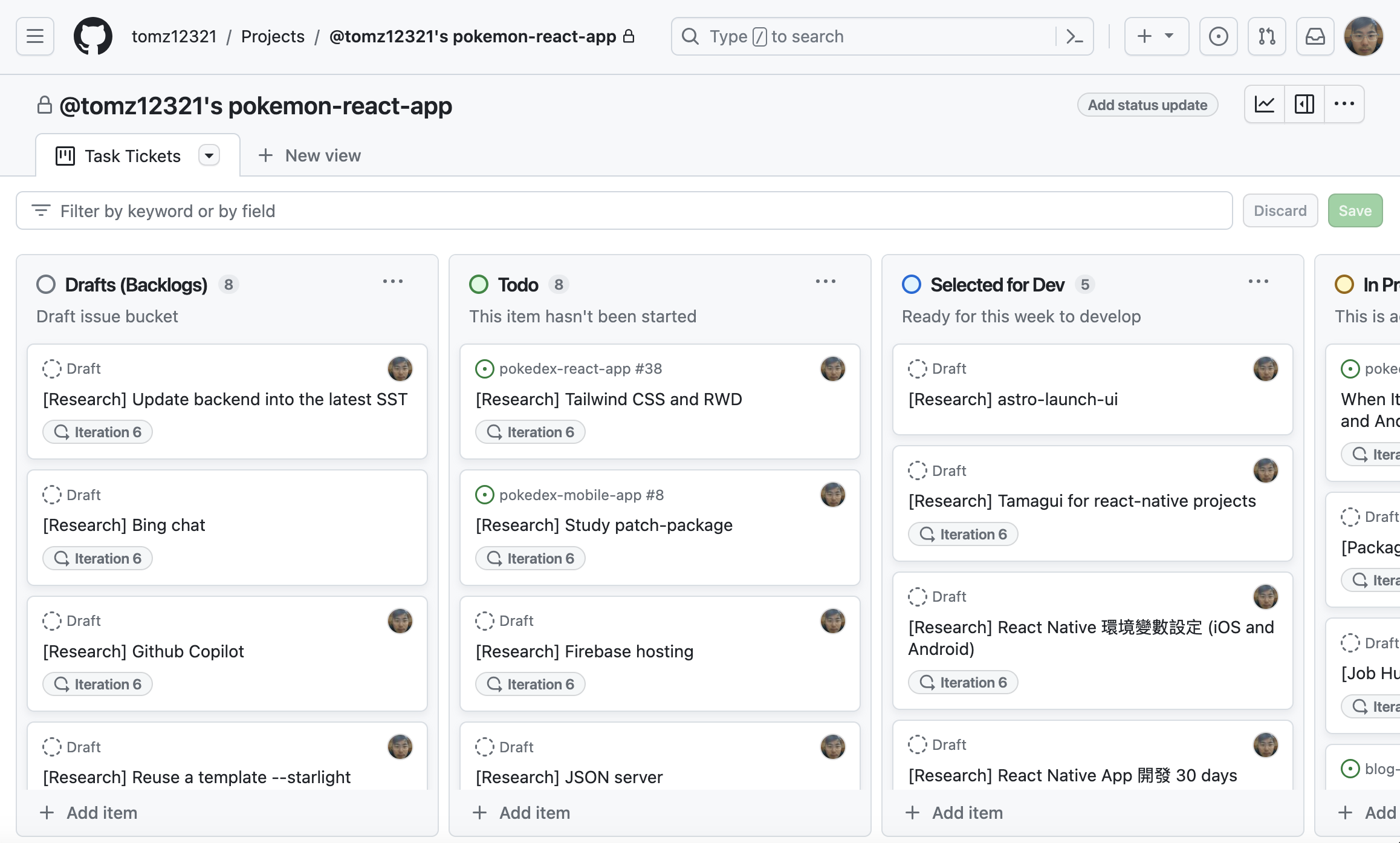Image resolution: width=1400 pixels, height=843 pixels.
Task: Open tomz12321 breadcrumb link
Action: point(174,36)
